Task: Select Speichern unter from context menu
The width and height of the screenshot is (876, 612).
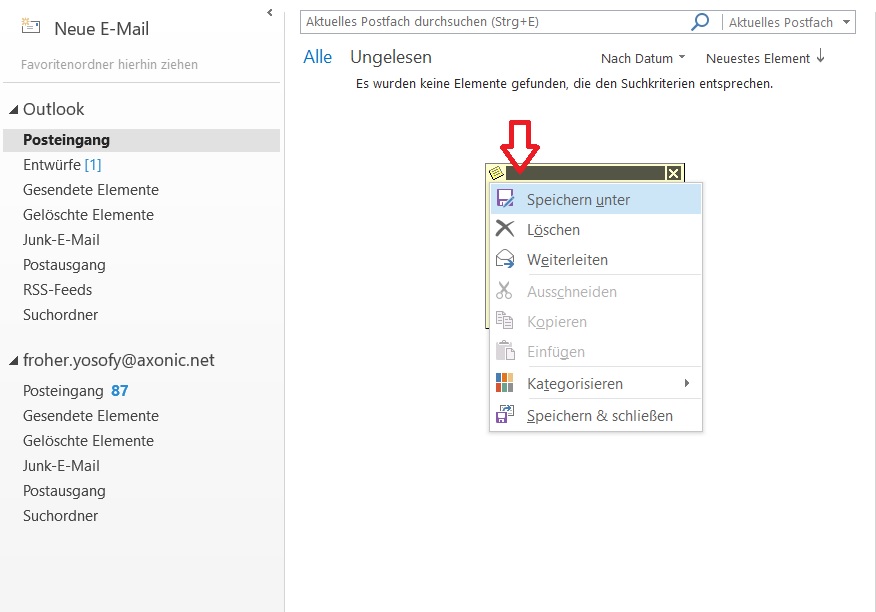Action: click(x=596, y=200)
